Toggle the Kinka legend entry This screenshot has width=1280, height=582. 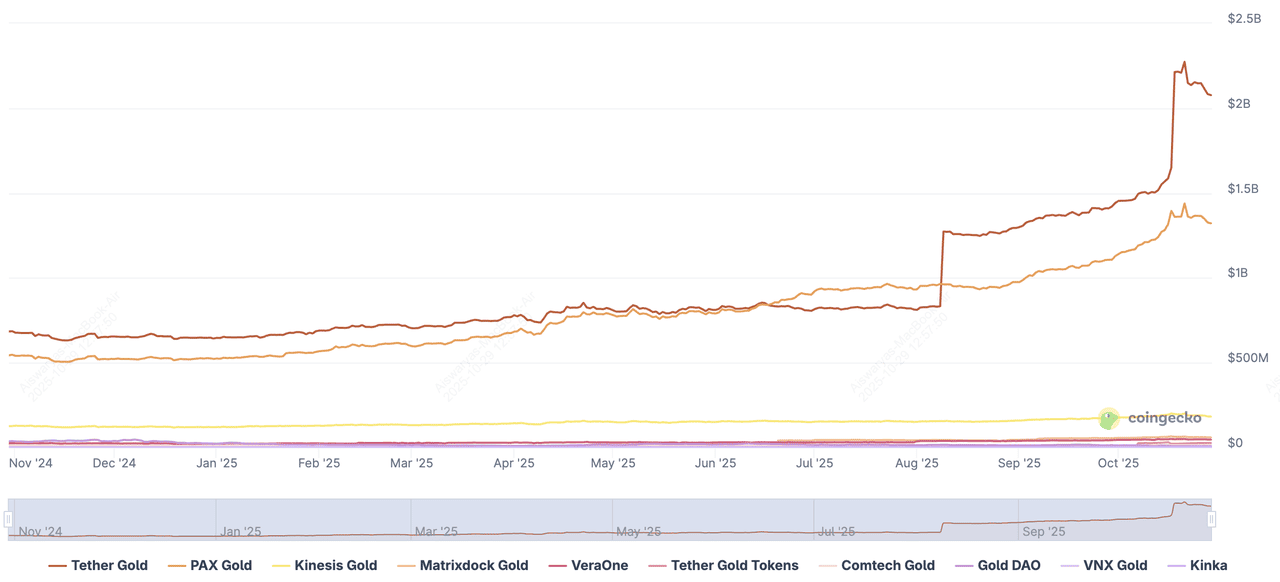pyautogui.click(x=1208, y=566)
